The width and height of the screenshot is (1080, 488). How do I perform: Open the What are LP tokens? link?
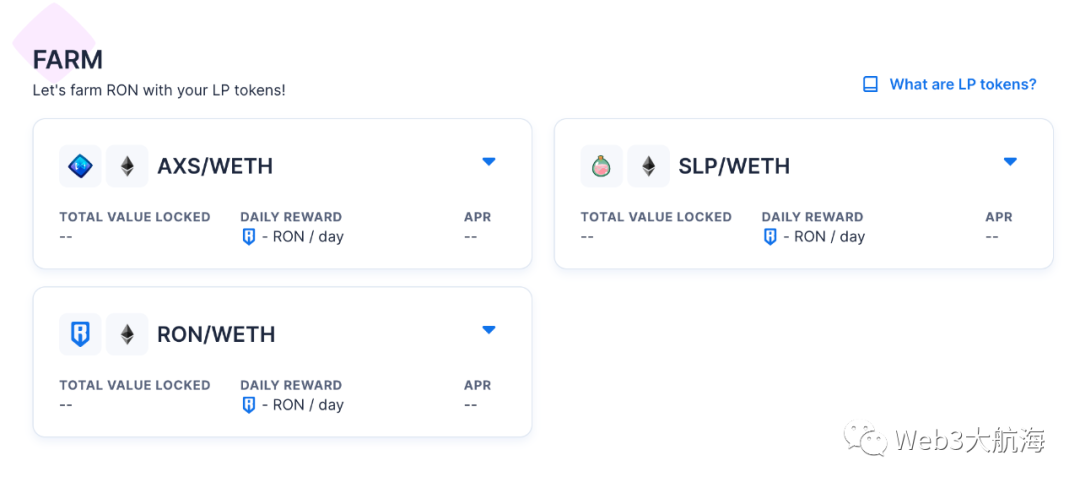click(963, 85)
